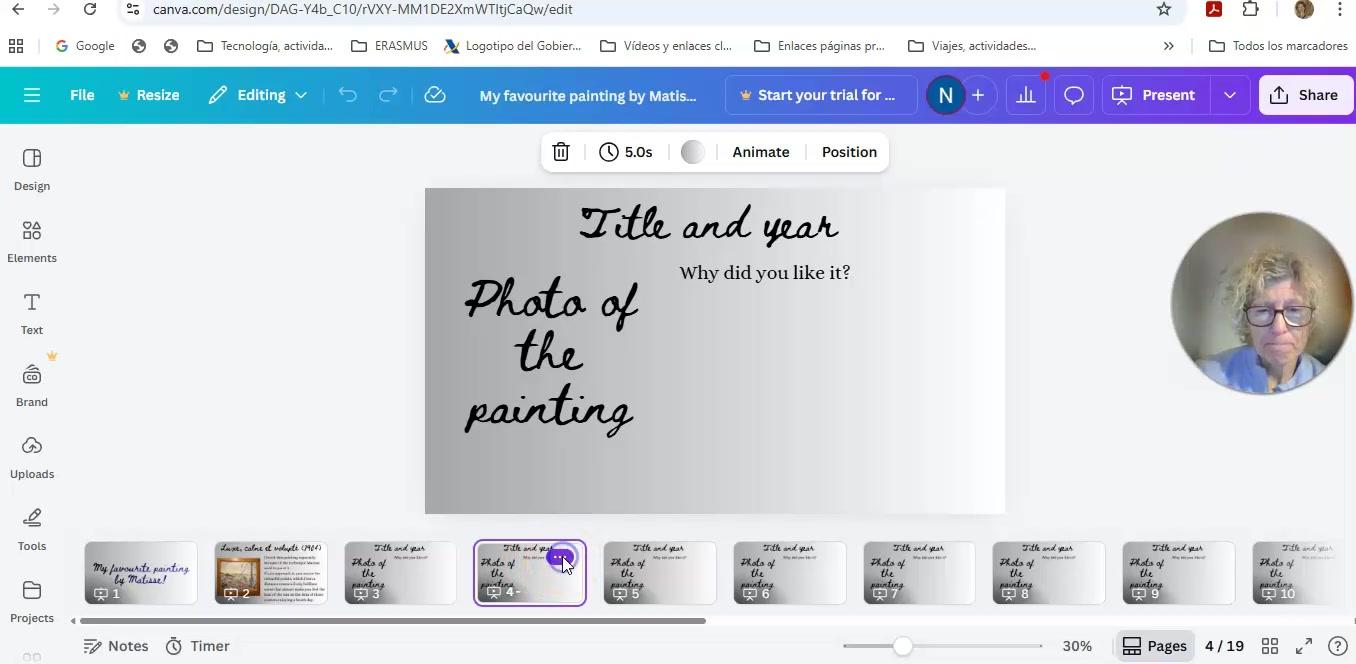Click the undo arrow icon
Image resolution: width=1356 pixels, height=664 pixels.
point(347,95)
